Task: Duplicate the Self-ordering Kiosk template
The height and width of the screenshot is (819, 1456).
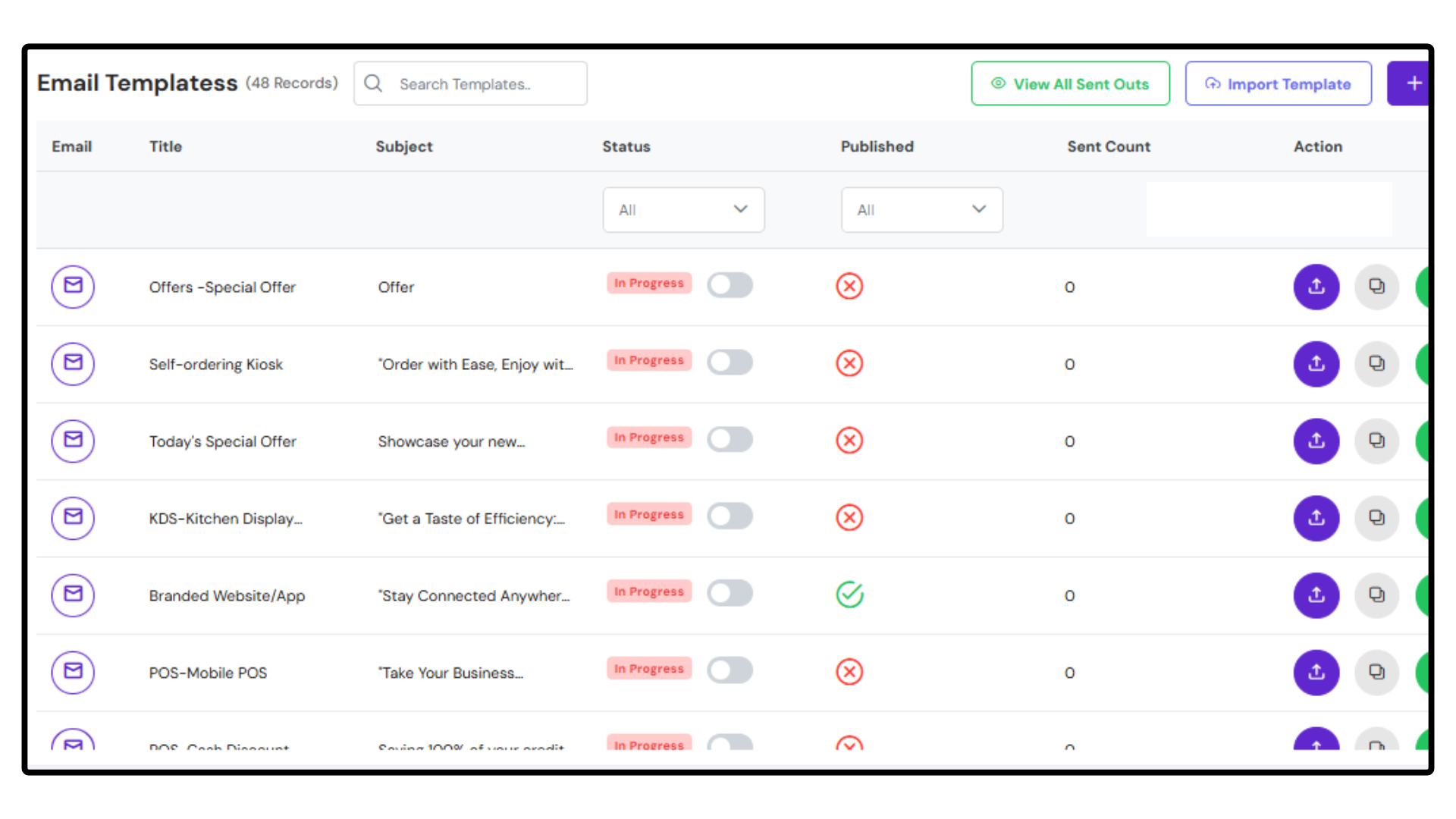Action: point(1376,364)
